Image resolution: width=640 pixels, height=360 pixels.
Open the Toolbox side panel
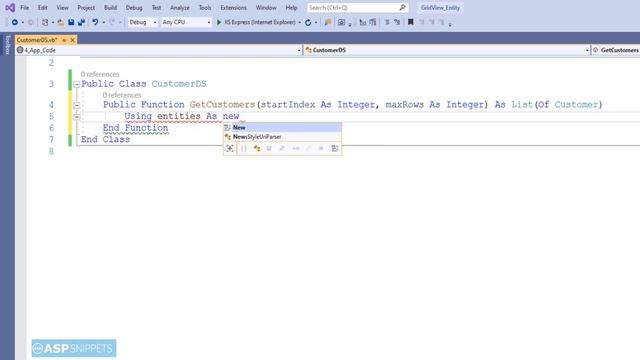point(7,44)
